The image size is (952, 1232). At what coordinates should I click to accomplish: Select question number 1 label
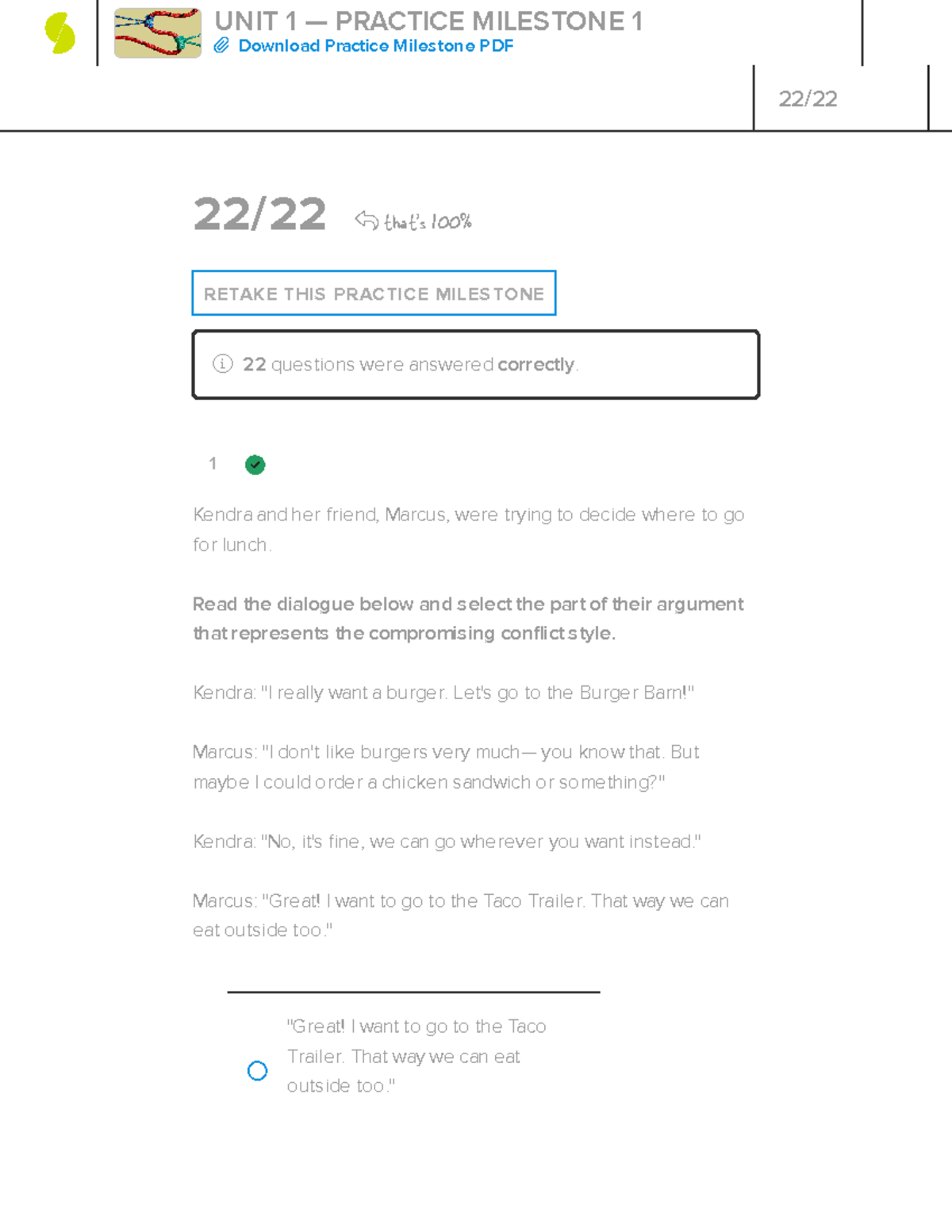click(213, 464)
